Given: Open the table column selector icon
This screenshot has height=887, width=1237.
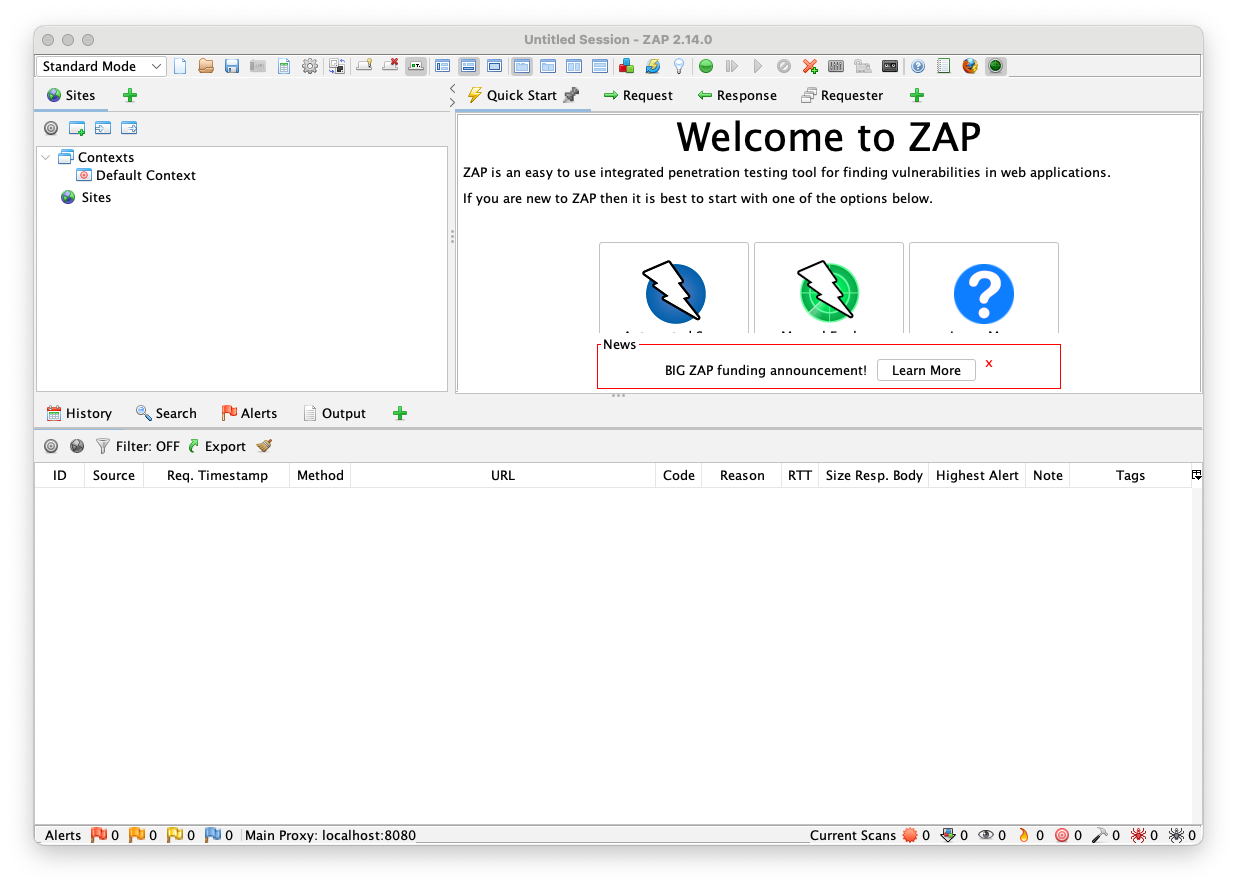Looking at the screenshot, I should (x=1196, y=475).
